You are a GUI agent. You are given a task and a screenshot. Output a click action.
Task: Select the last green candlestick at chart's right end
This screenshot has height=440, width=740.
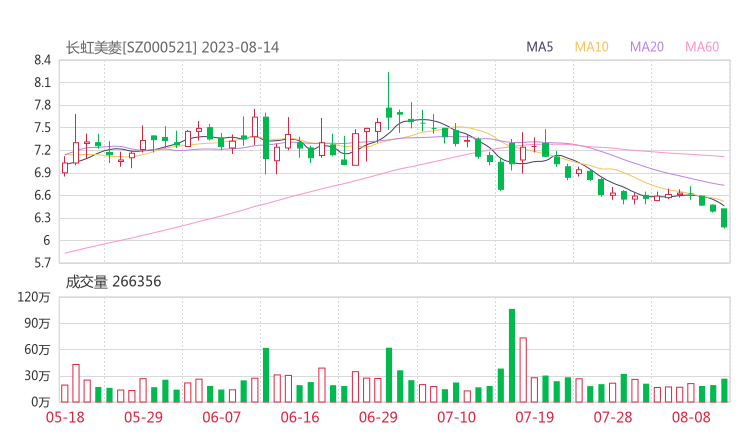pyautogui.click(x=724, y=218)
